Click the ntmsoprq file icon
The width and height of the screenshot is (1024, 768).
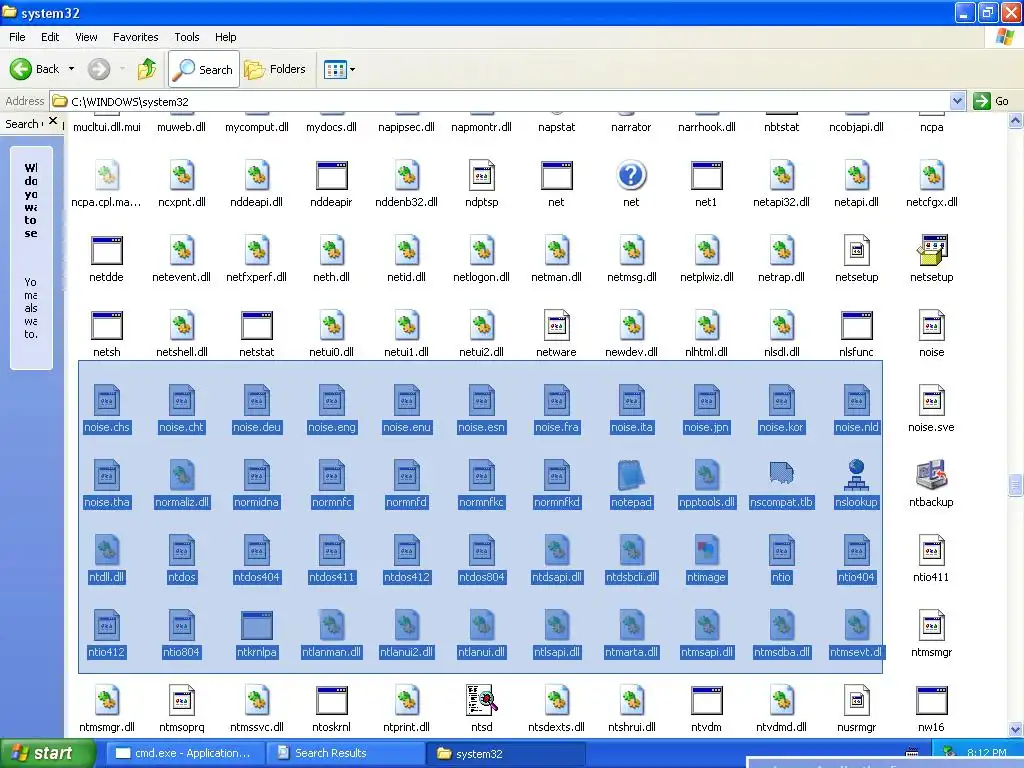coord(182,700)
